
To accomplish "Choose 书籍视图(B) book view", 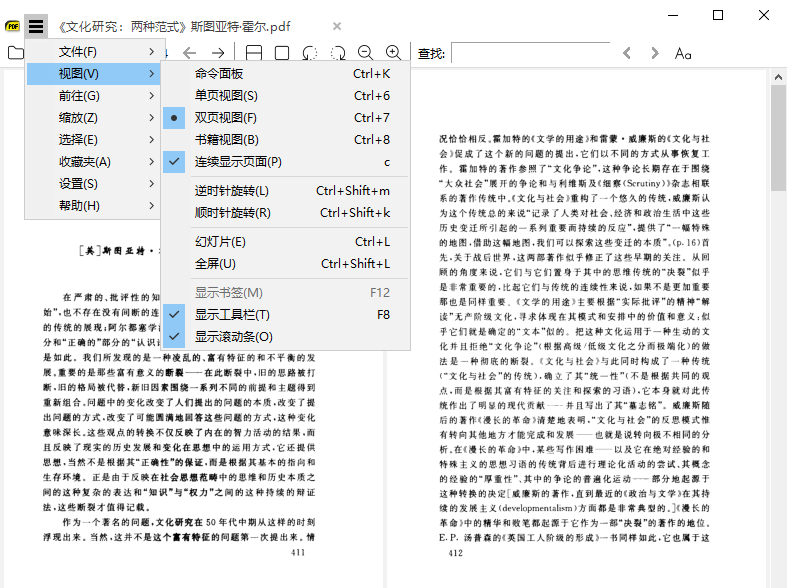I will (286, 140).
